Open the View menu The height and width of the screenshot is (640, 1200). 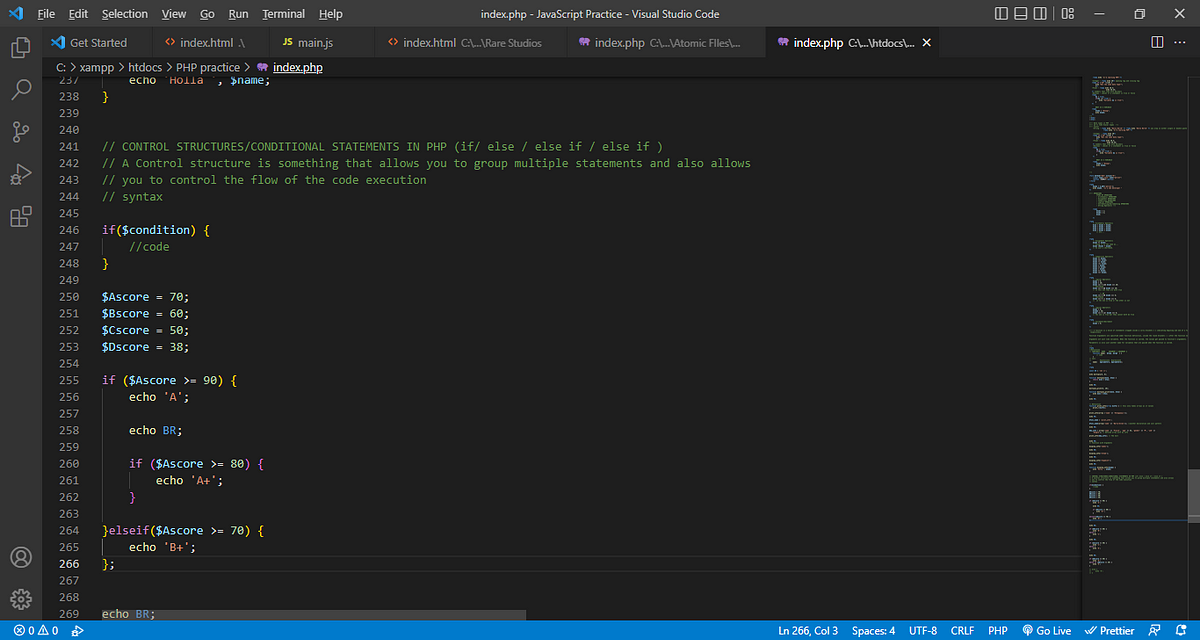[174, 14]
